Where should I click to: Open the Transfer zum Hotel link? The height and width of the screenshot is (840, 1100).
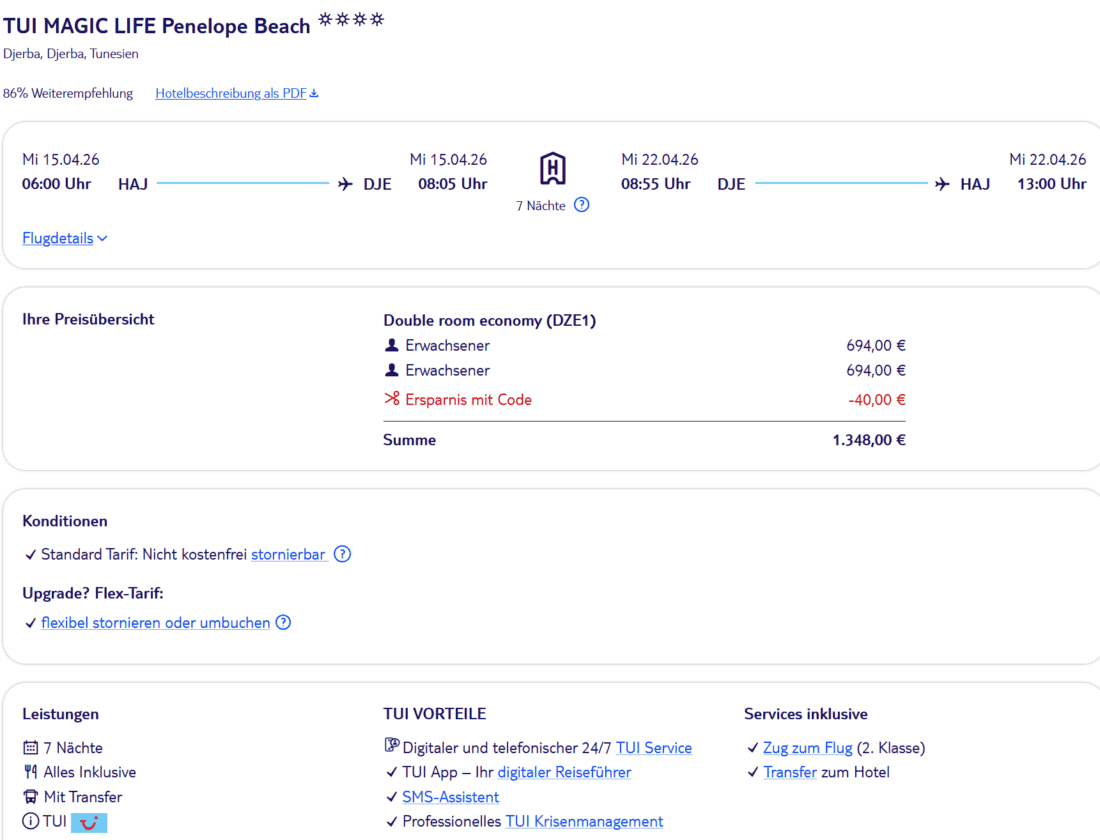pyautogui.click(x=790, y=773)
